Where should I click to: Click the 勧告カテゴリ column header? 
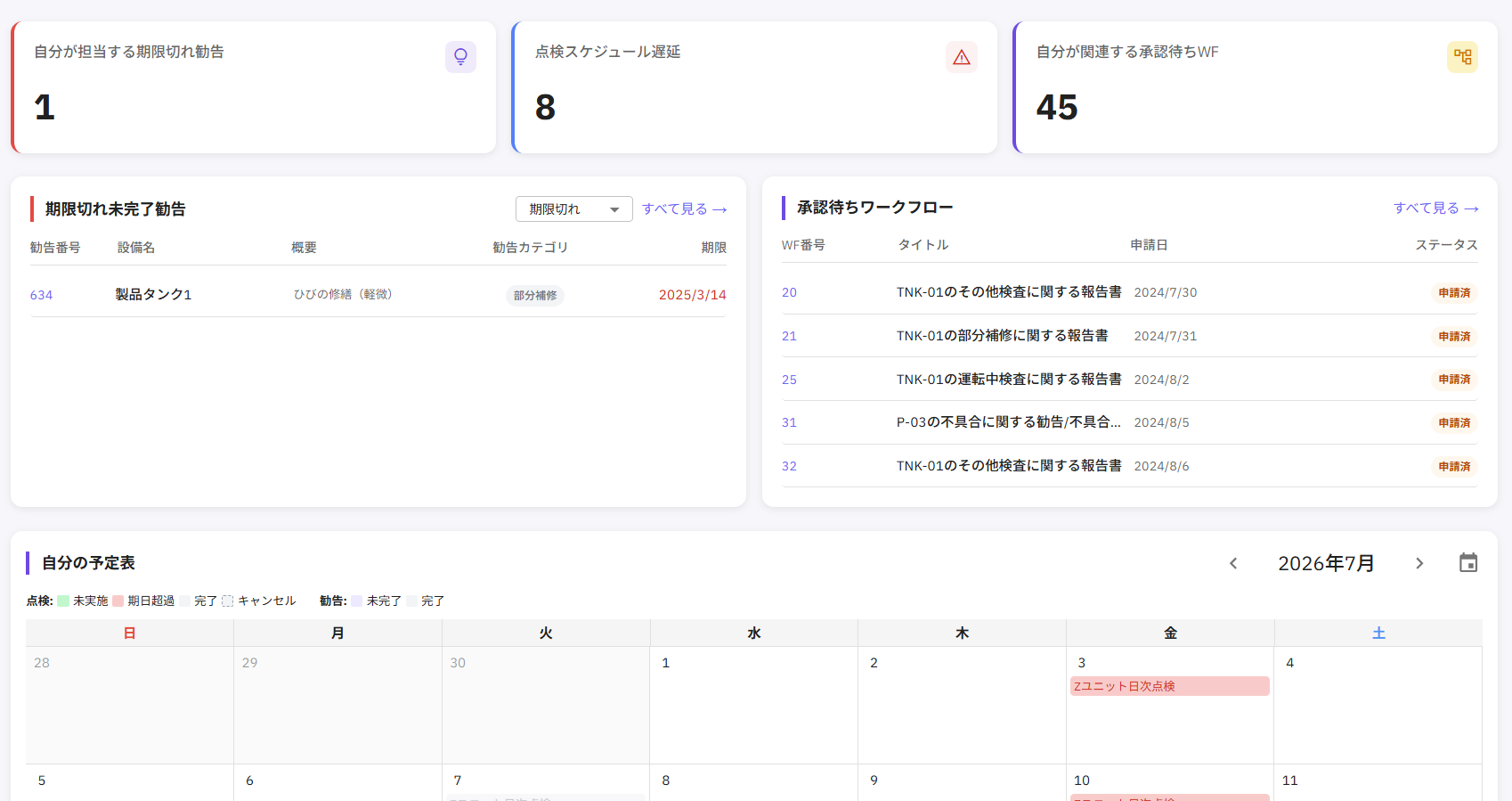click(x=530, y=248)
